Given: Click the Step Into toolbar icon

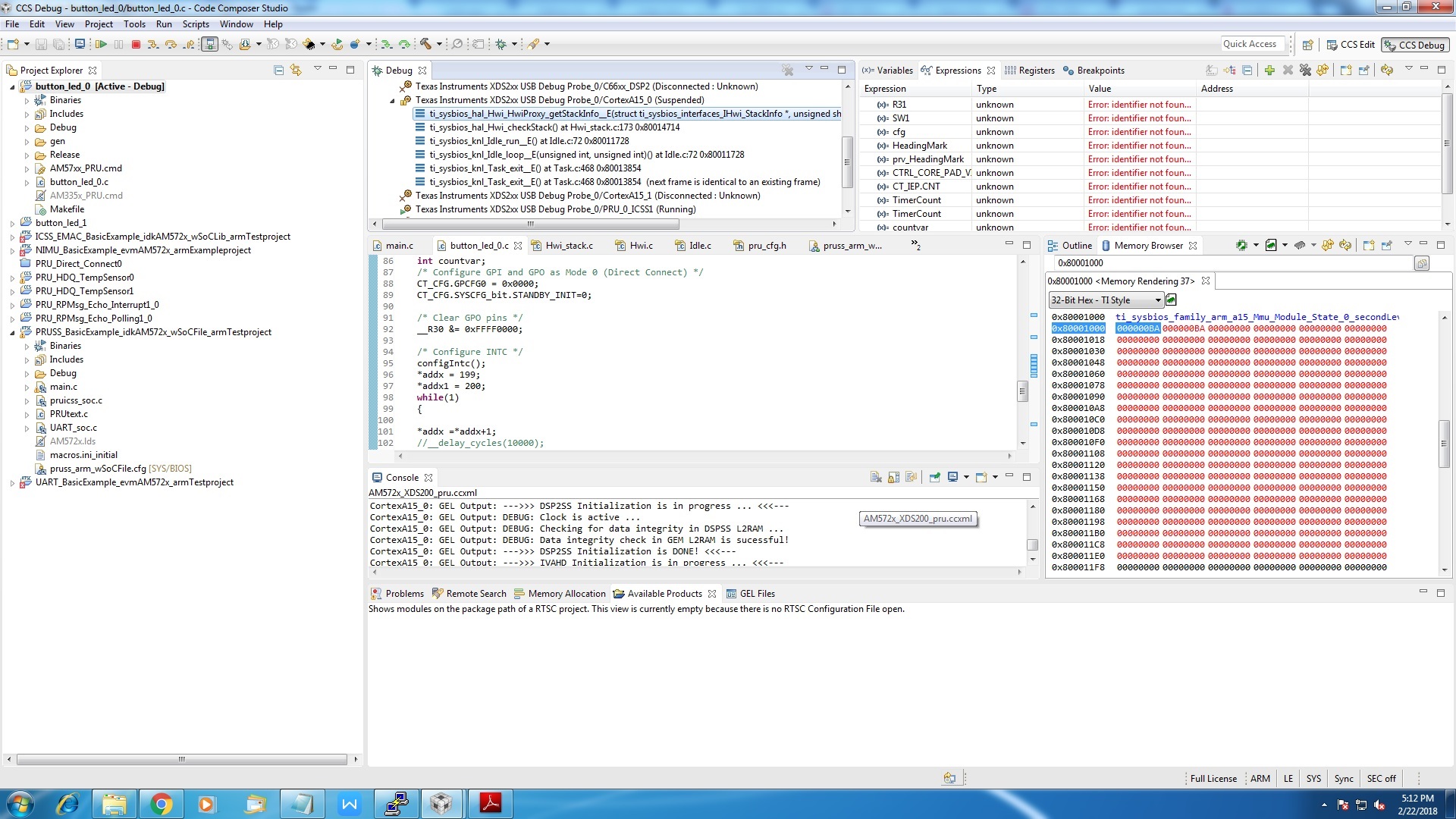Looking at the screenshot, I should pos(153,44).
